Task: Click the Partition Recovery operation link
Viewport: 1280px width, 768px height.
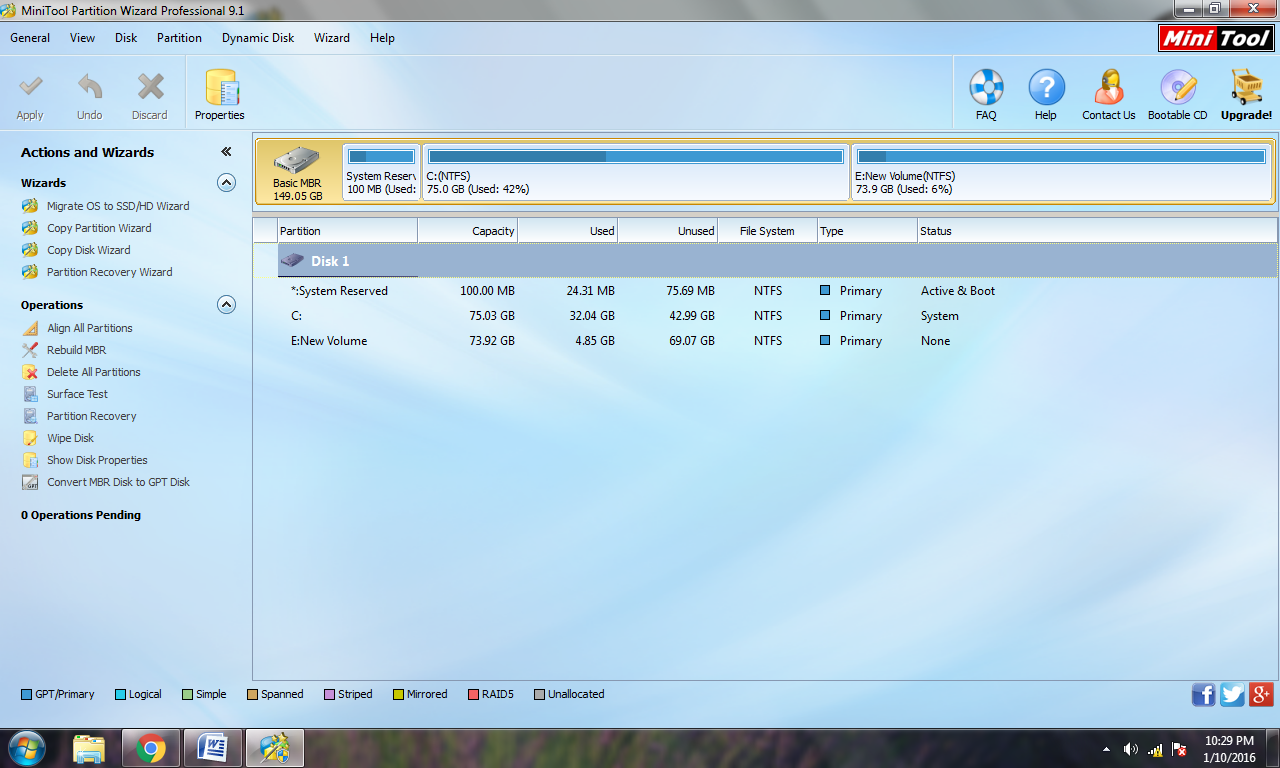Action: pyautogui.click(x=91, y=416)
